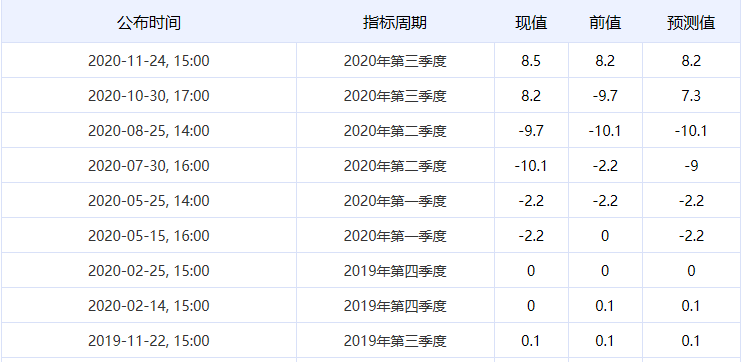This screenshot has width=745, height=362.
Task: Click the 现值 -10.1 in the 2020-07-30 row
Action: [531, 166]
